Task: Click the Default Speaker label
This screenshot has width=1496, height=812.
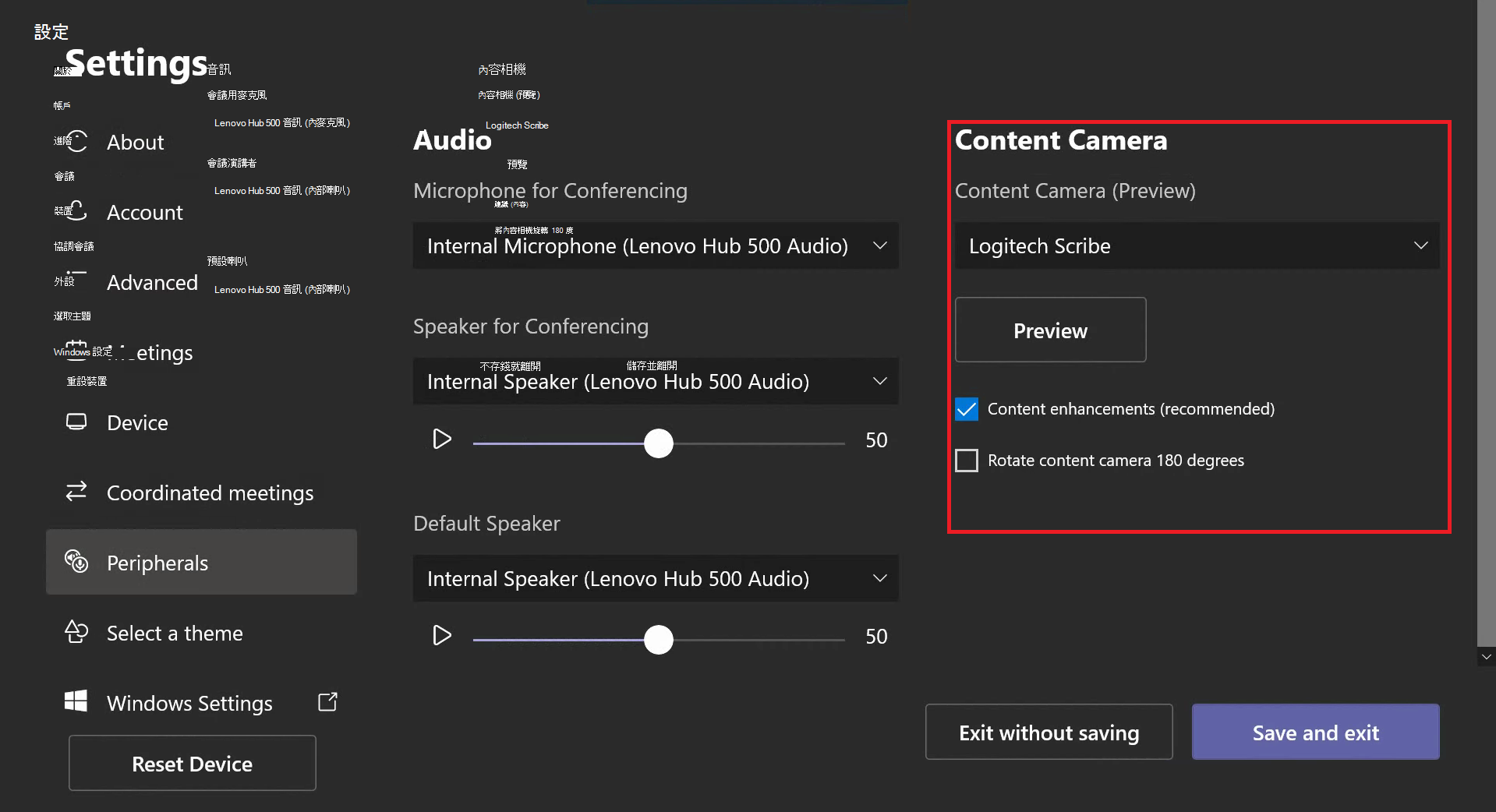Action: tap(486, 524)
